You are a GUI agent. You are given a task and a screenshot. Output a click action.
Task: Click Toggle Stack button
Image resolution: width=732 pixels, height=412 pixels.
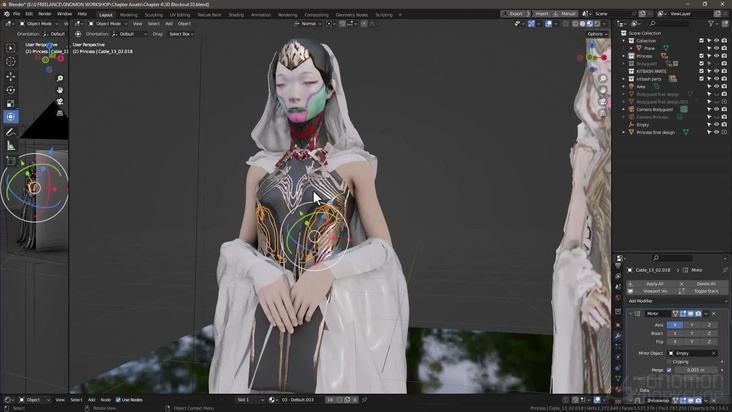[703, 291]
